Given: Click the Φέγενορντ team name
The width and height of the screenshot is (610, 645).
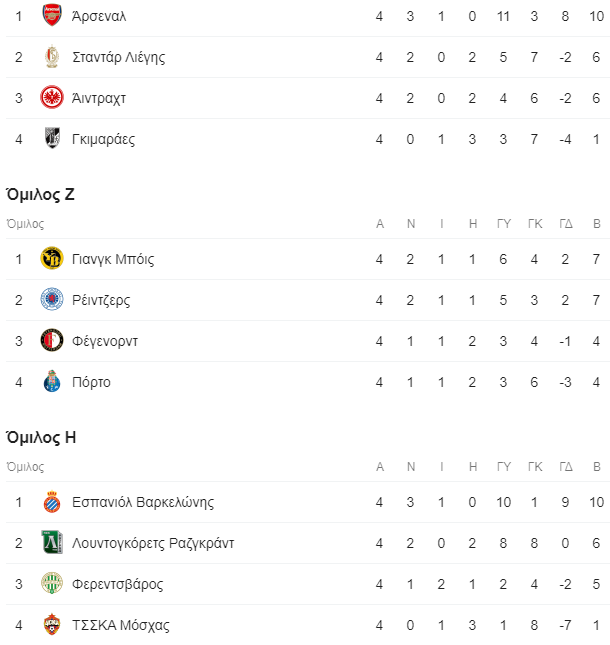Looking at the screenshot, I should click(105, 341).
